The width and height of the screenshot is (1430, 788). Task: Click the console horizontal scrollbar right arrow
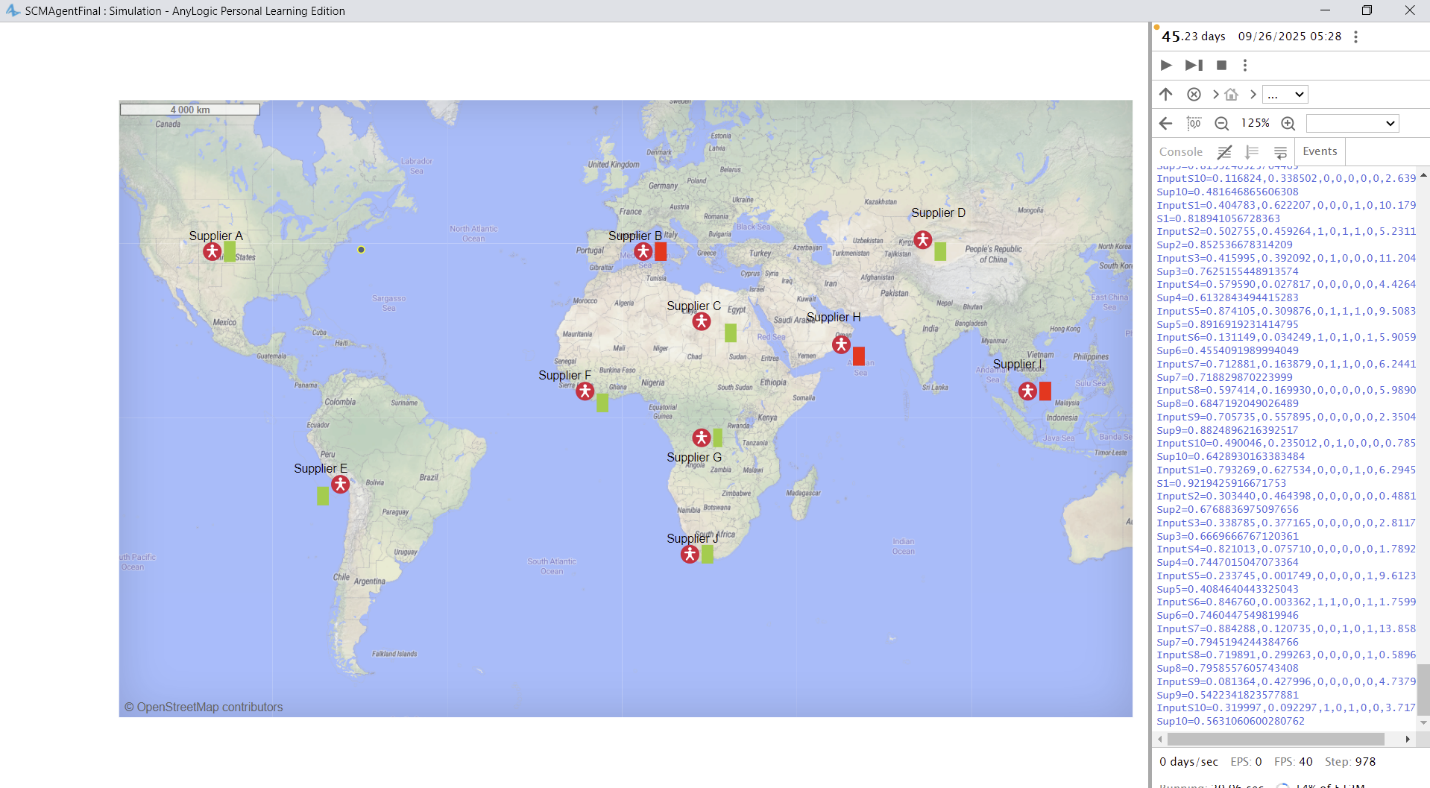coord(1408,739)
